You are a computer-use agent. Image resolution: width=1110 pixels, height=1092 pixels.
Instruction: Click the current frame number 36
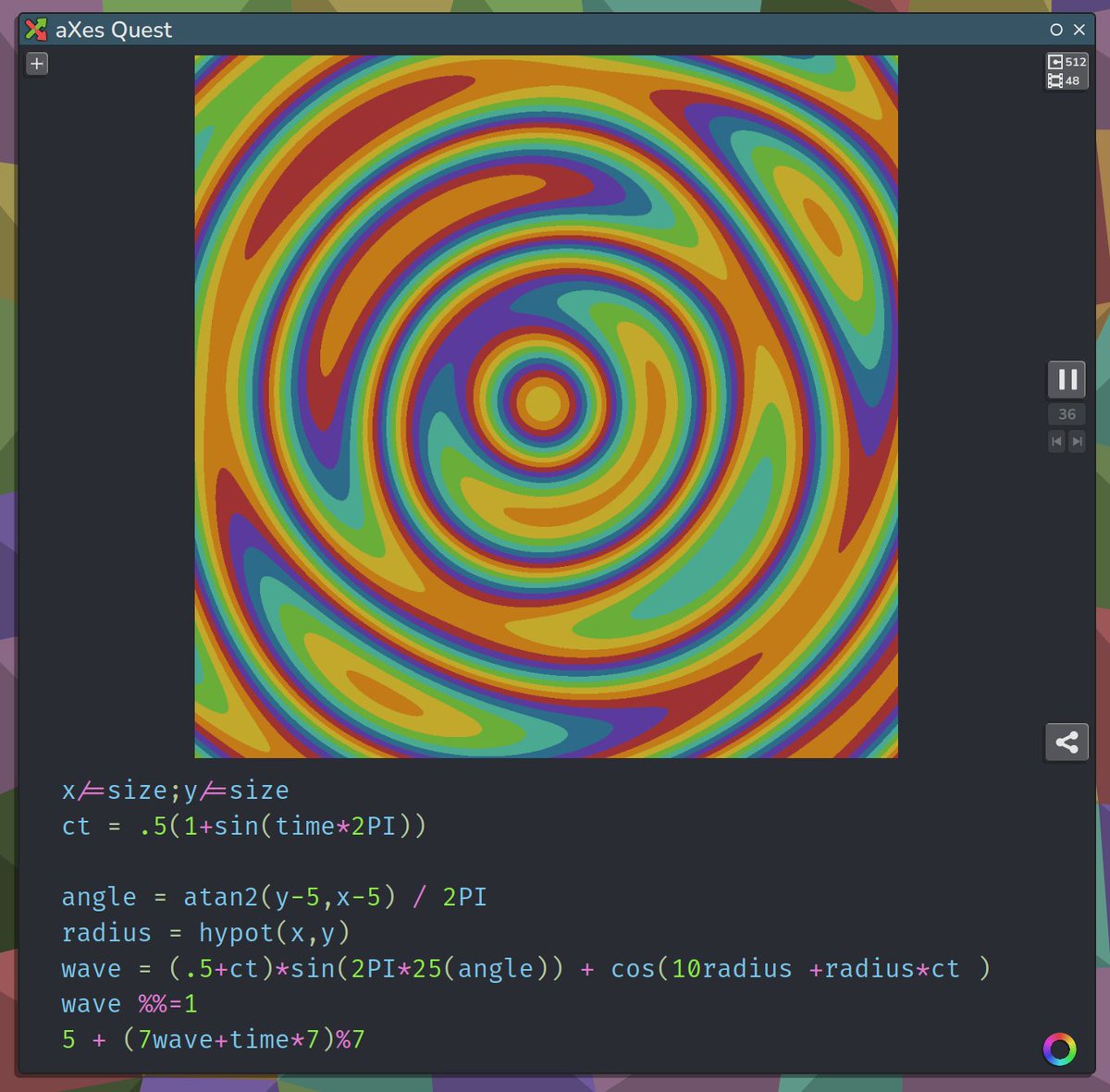[1067, 414]
